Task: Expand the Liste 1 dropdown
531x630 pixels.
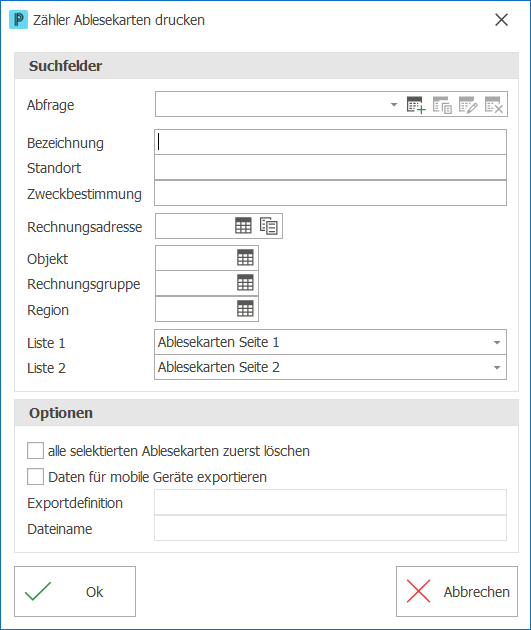Action: tap(497, 342)
